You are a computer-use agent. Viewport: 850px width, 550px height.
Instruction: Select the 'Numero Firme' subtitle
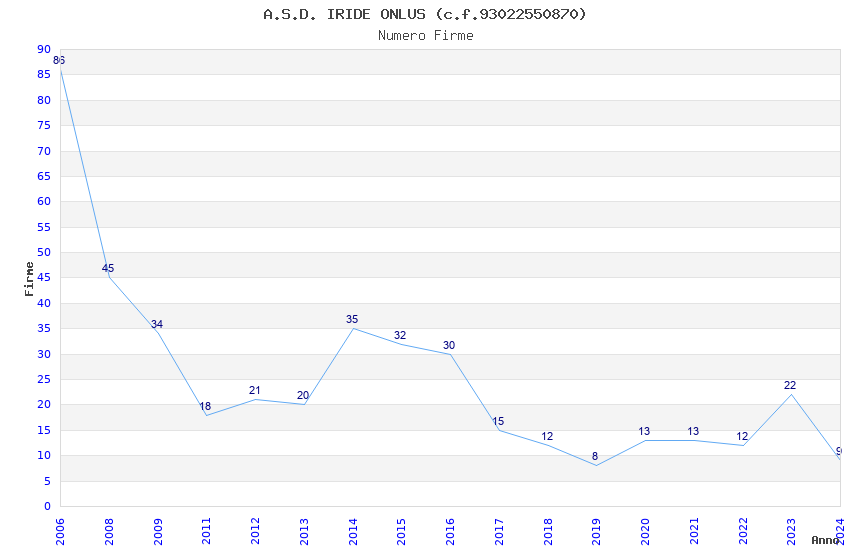pos(426,36)
